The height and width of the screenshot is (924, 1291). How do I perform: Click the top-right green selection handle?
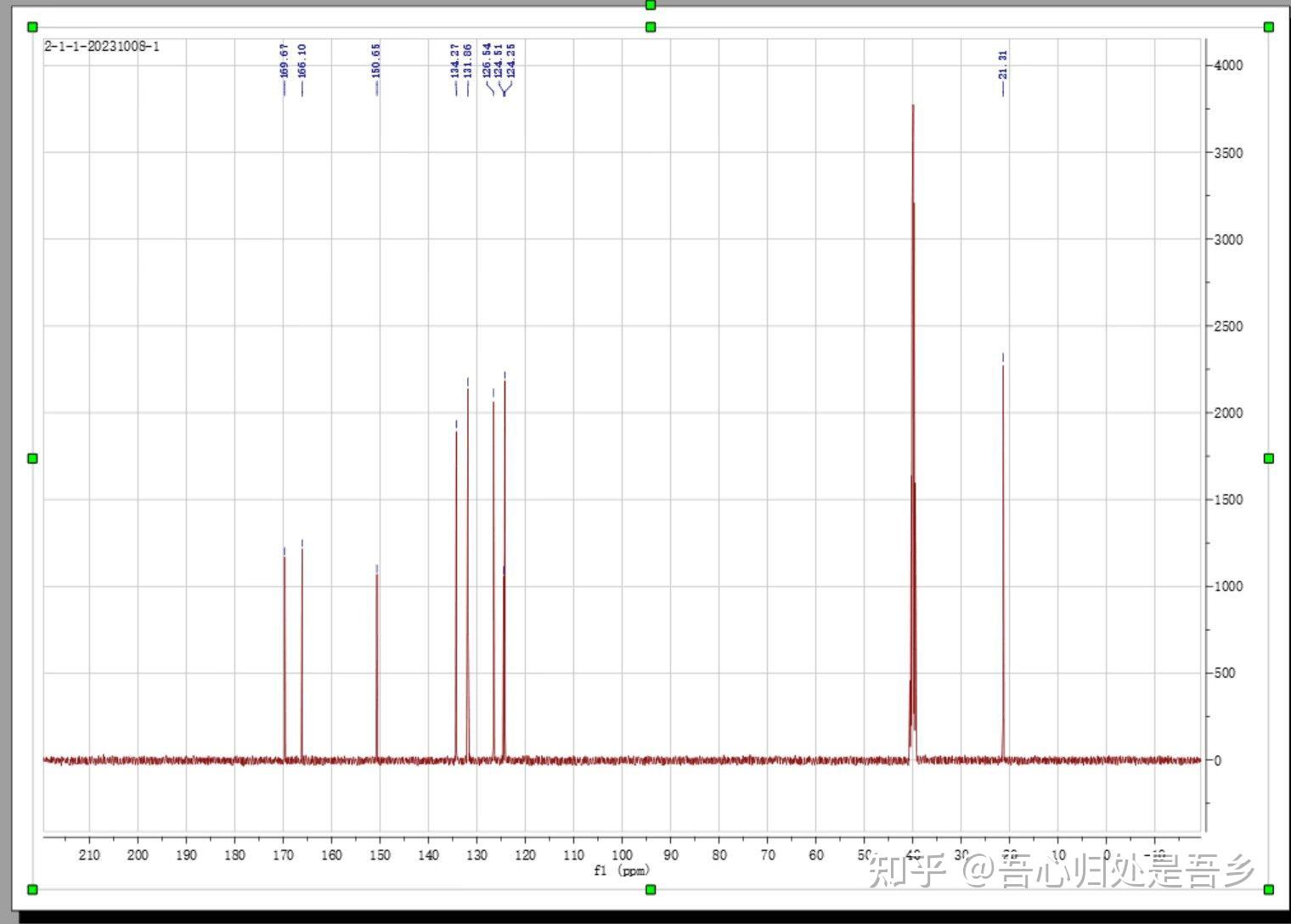click(1269, 27)
